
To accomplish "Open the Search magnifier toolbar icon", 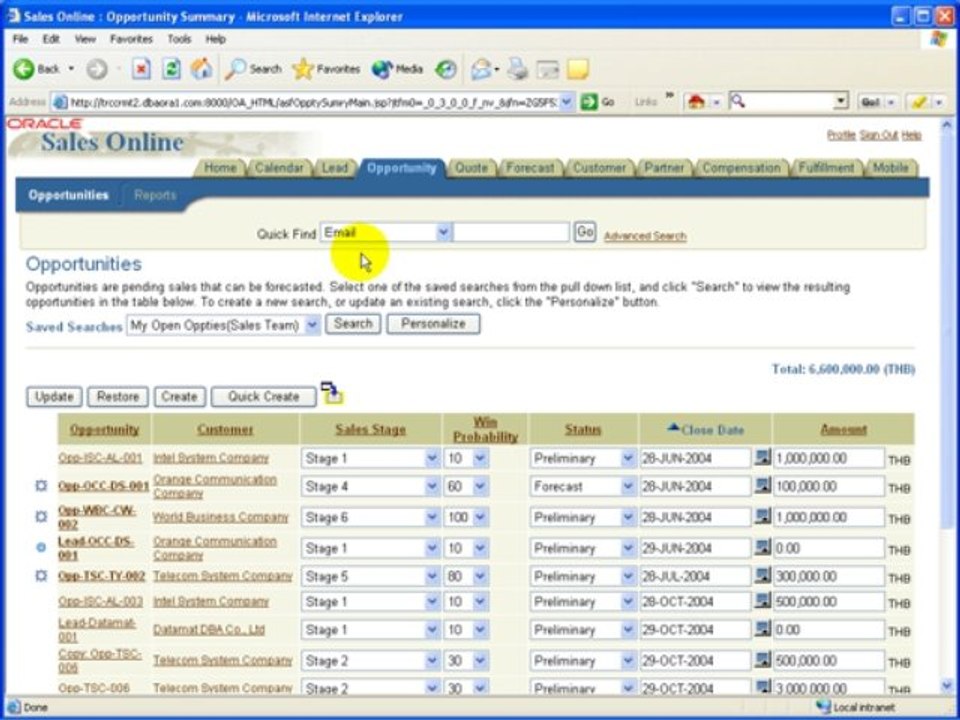I will click(235, 69).
